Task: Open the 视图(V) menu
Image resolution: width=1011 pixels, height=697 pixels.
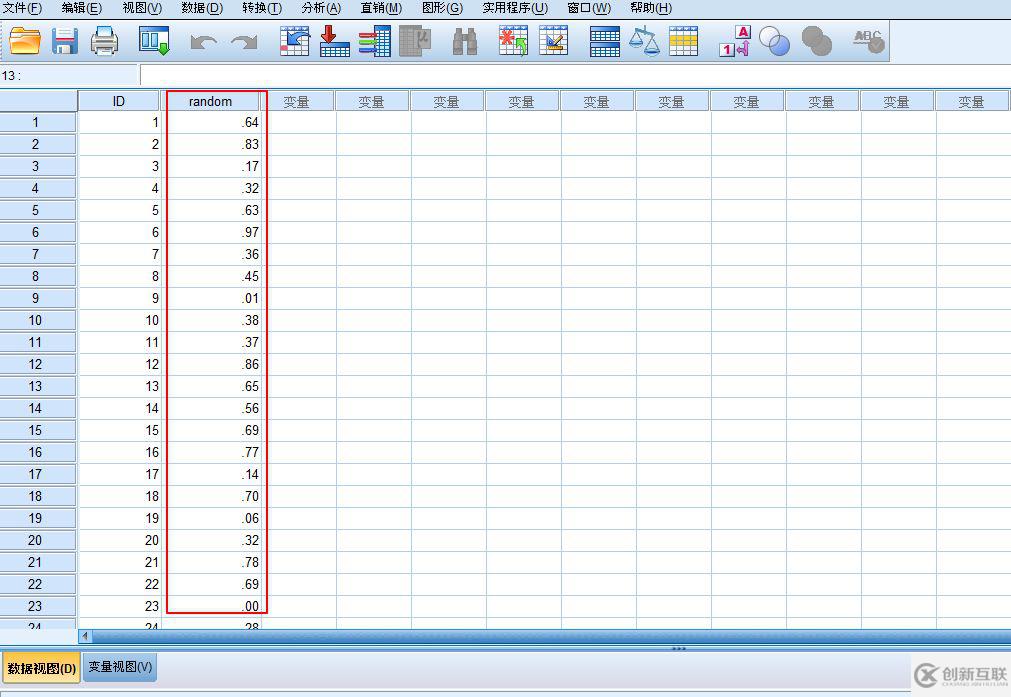Action: [142, 8]
